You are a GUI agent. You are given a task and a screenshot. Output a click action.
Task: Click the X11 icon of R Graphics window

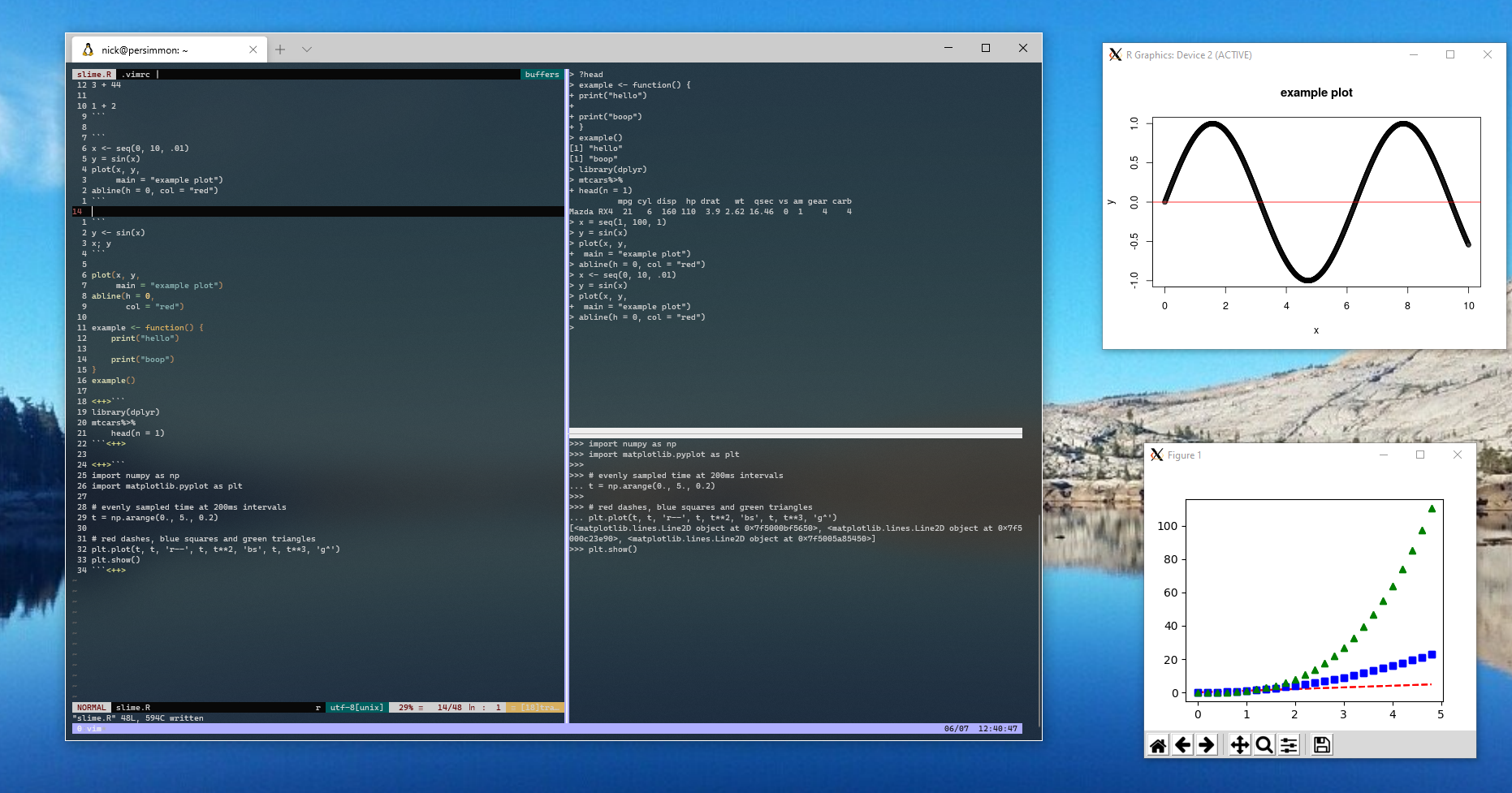point(1116,54)
